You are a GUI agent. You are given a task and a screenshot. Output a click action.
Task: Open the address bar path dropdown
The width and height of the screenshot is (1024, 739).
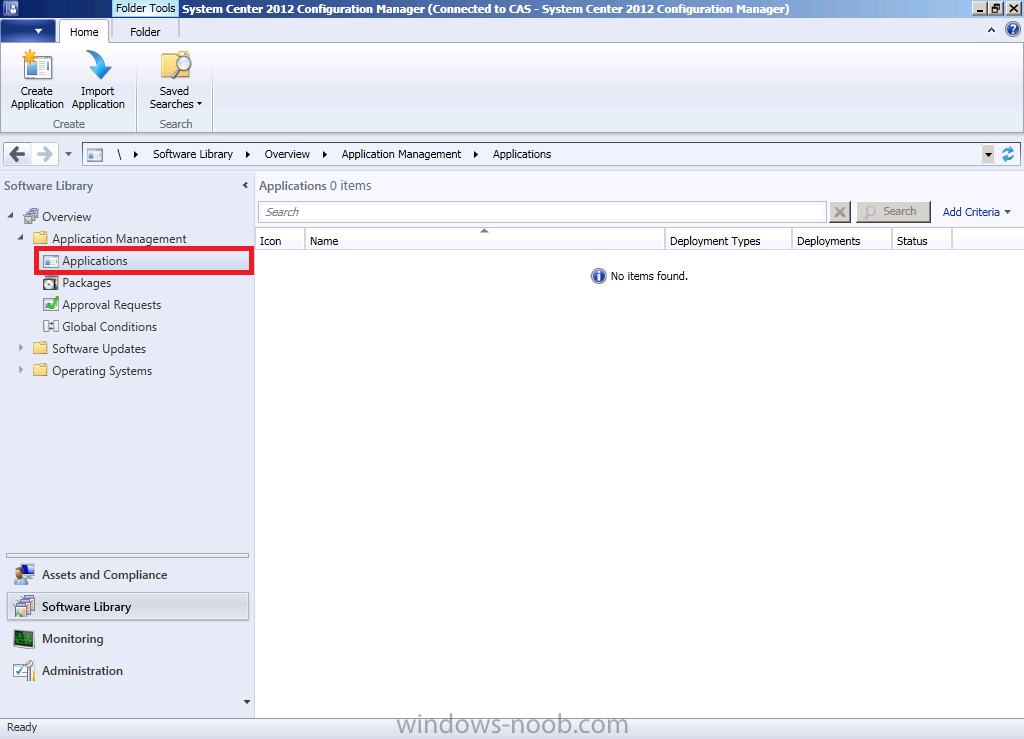987,155
